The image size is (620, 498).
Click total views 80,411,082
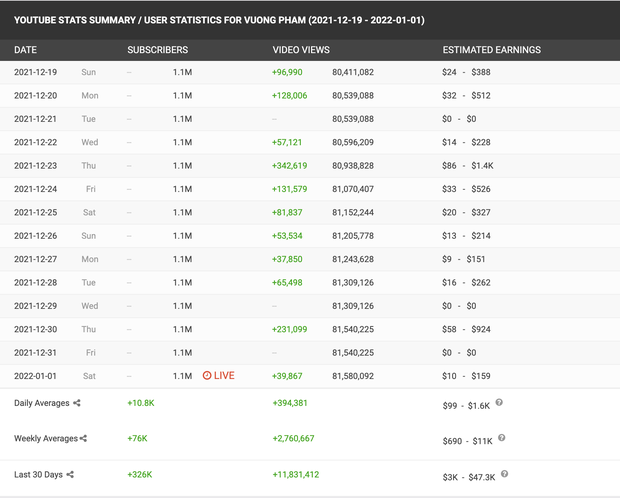click(353, 72)
